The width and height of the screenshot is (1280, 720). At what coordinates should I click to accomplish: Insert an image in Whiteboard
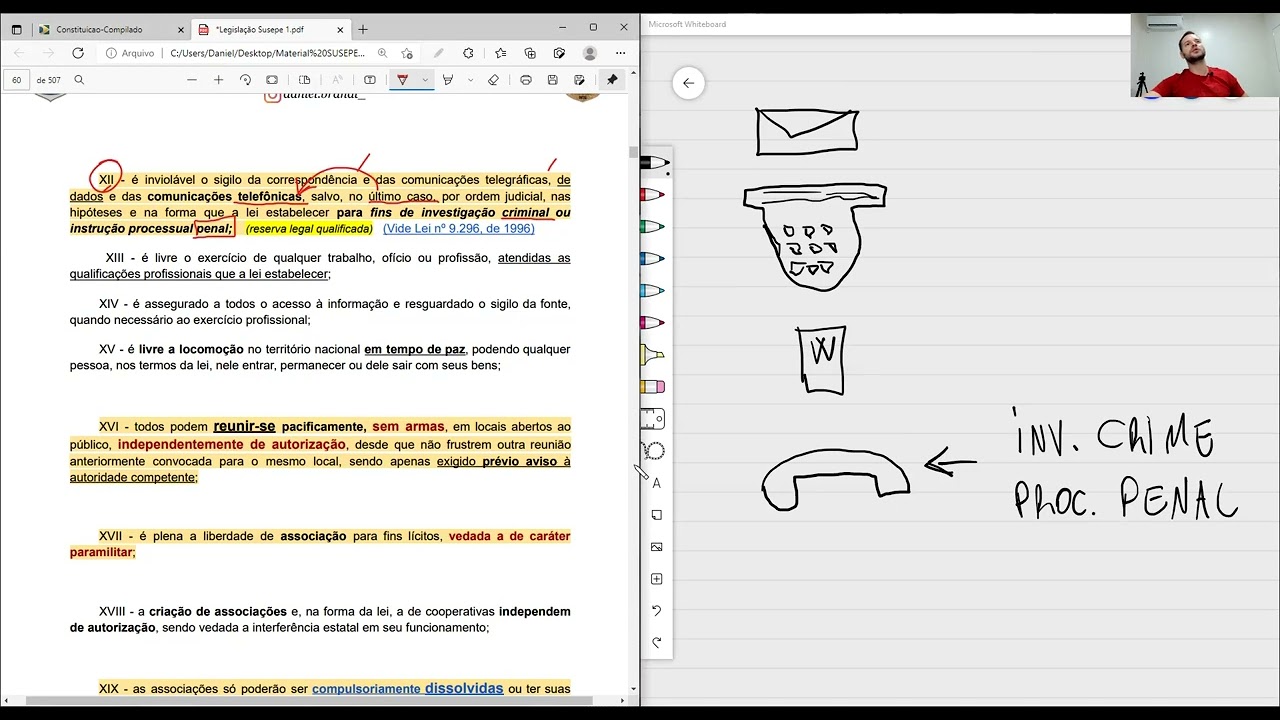(x=656, y=547)
